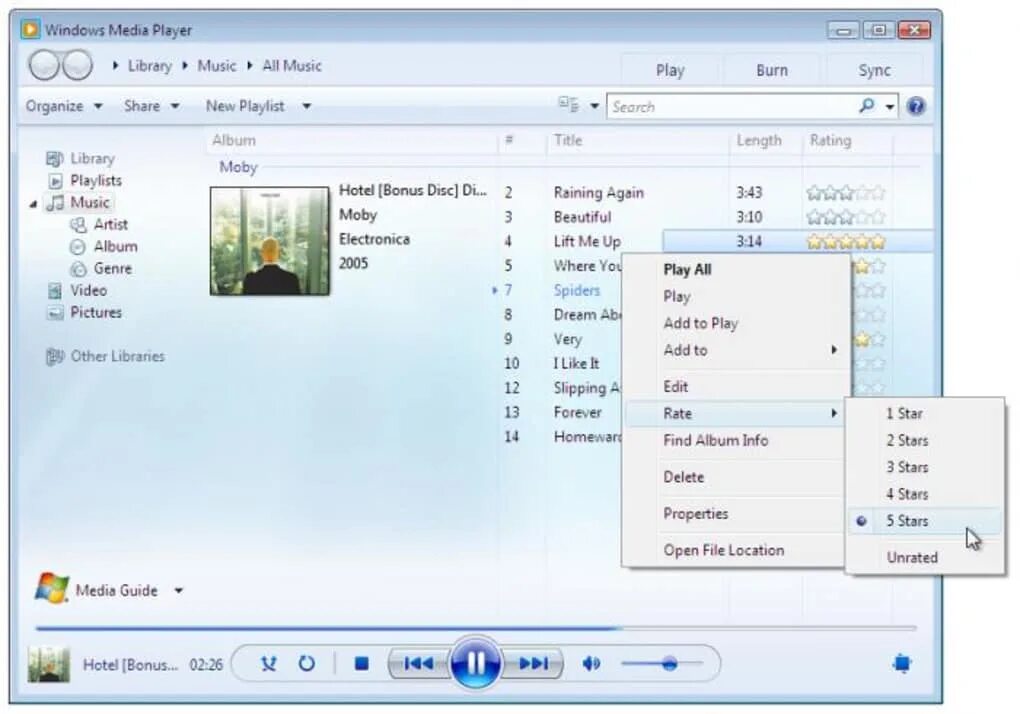Switch to the Sync tab
The image size is (1020, 714).
(874, 70)
